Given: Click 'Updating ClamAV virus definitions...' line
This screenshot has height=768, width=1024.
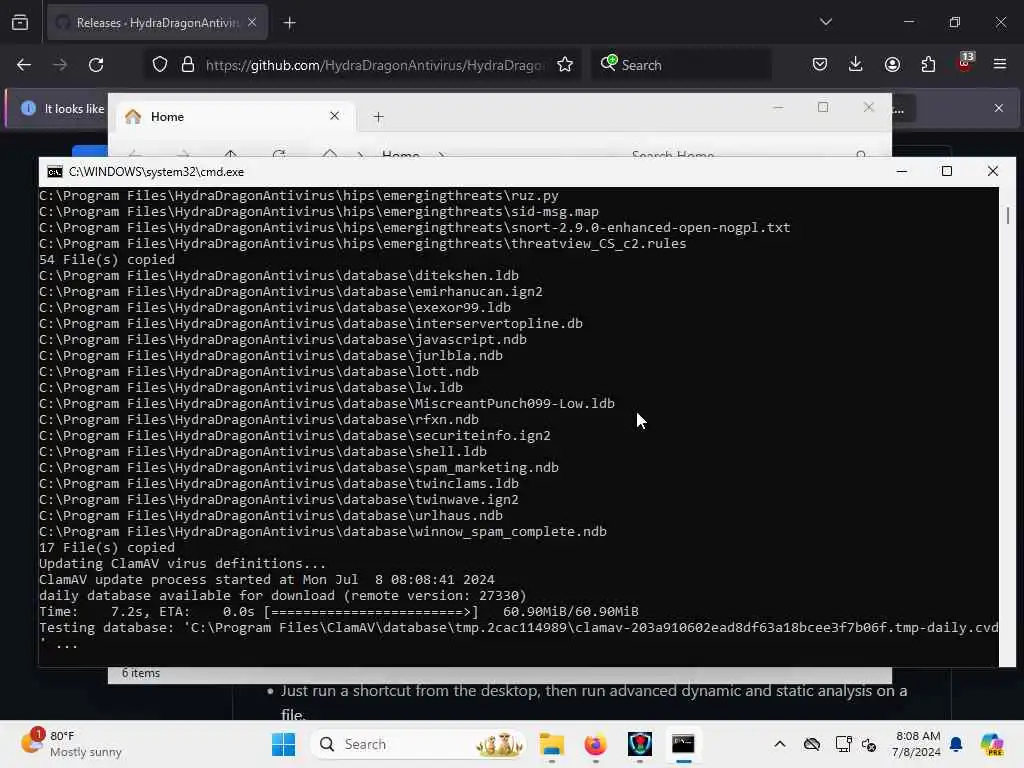Looking at the screenshot, I should (182, 563).
